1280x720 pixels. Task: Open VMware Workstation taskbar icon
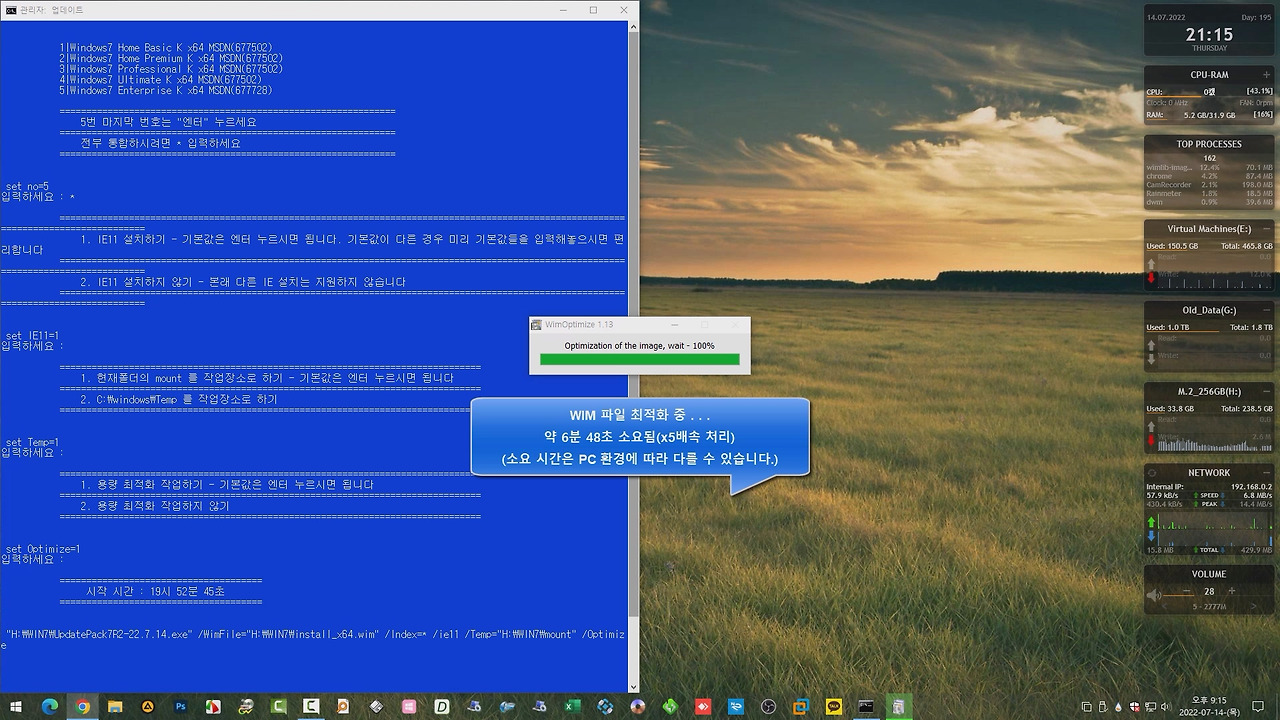tap(801, 707)
